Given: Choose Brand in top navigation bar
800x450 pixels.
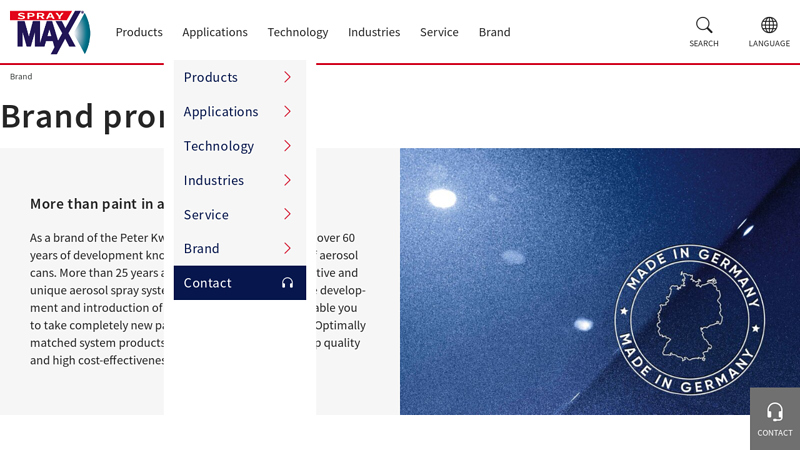Looking at the screenshot, I should pos(494,32).
